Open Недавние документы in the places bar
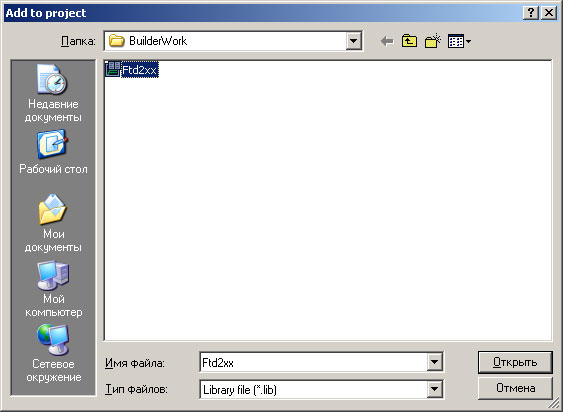563x412 pixels. tap(53, 94)
